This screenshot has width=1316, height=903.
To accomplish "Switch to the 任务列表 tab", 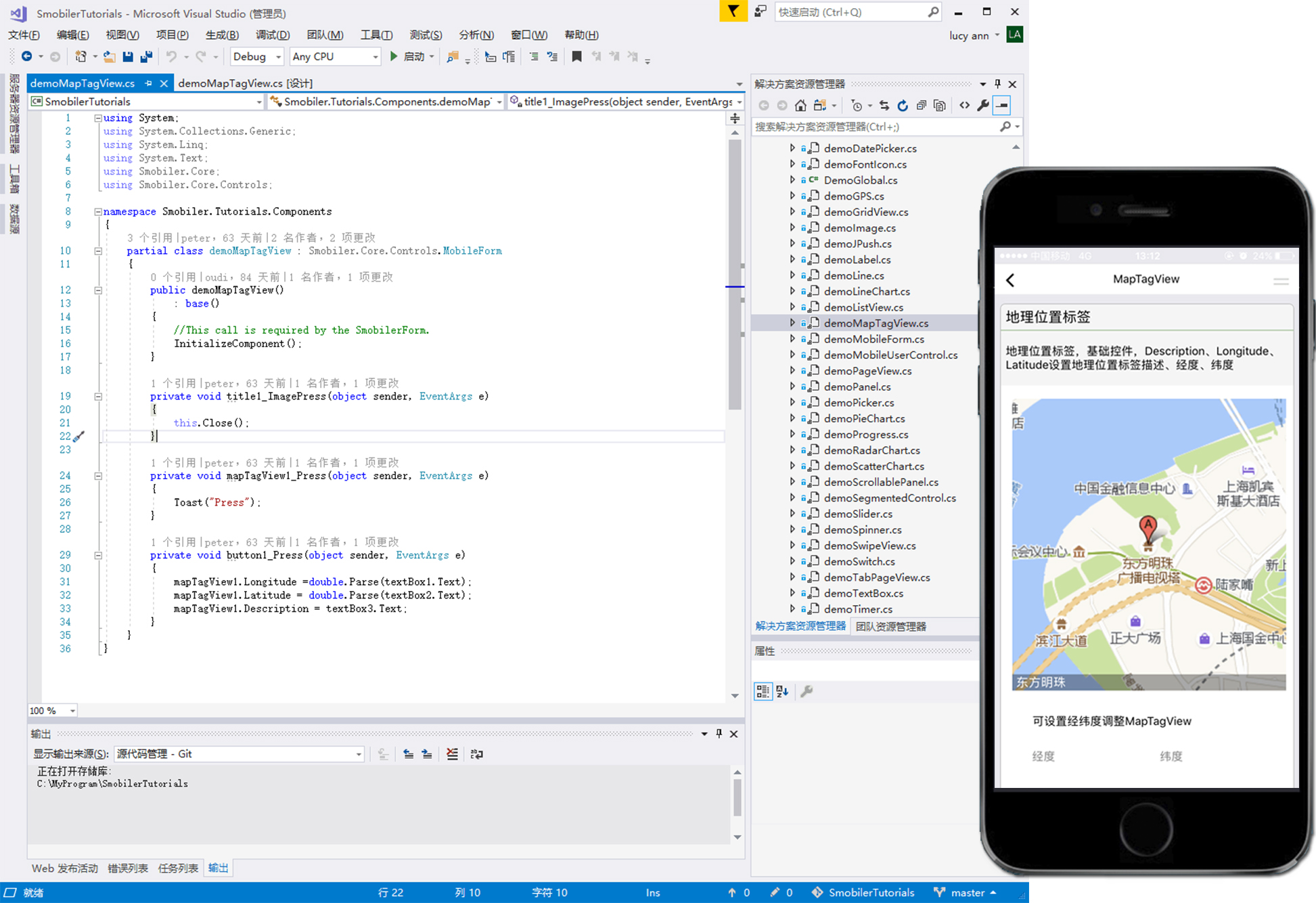I will click(178, 868).
